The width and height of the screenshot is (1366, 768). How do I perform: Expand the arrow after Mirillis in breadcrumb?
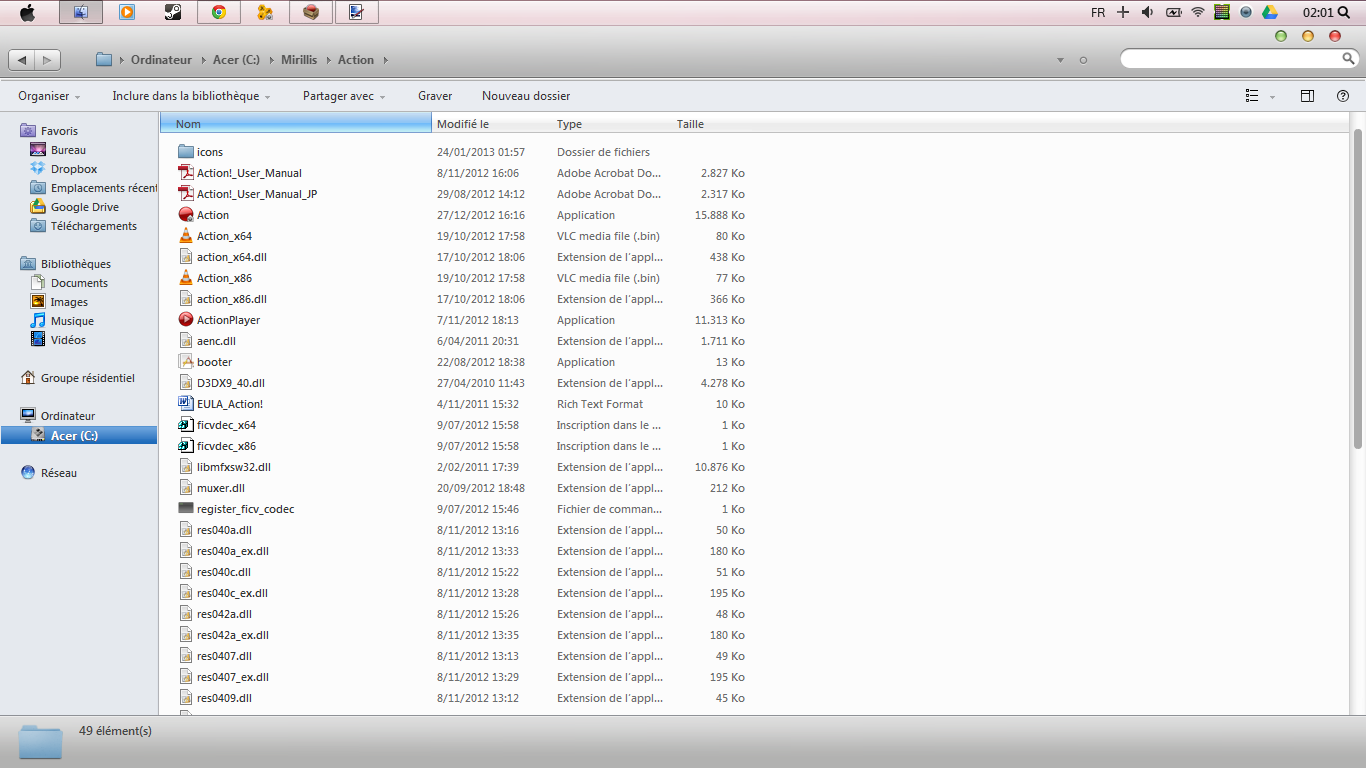[x=328, y=60]
